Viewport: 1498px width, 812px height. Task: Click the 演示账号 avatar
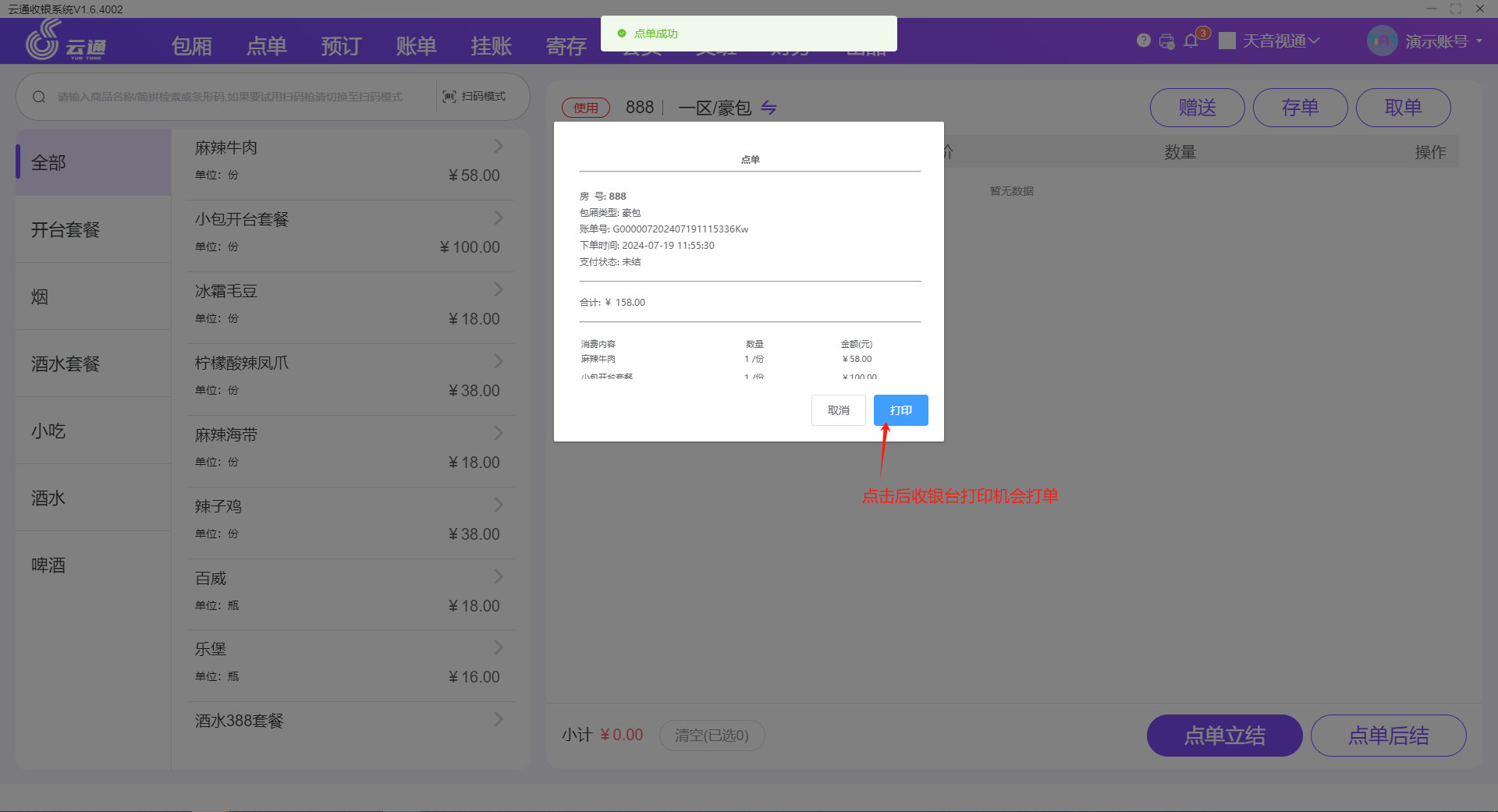pos(1382,41)
